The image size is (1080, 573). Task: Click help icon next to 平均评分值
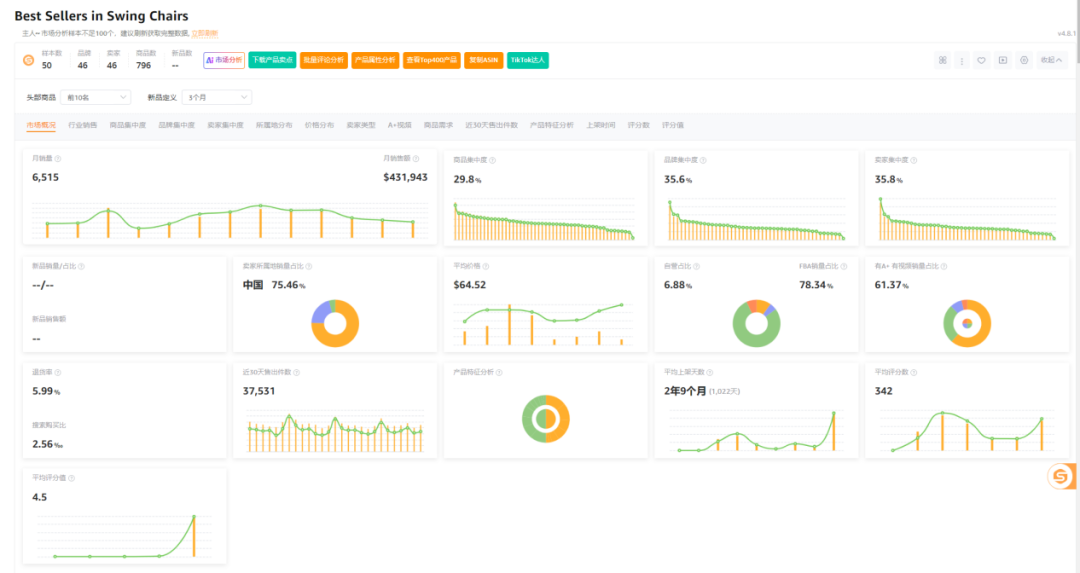pyautogui.click(x=72, y=477)
